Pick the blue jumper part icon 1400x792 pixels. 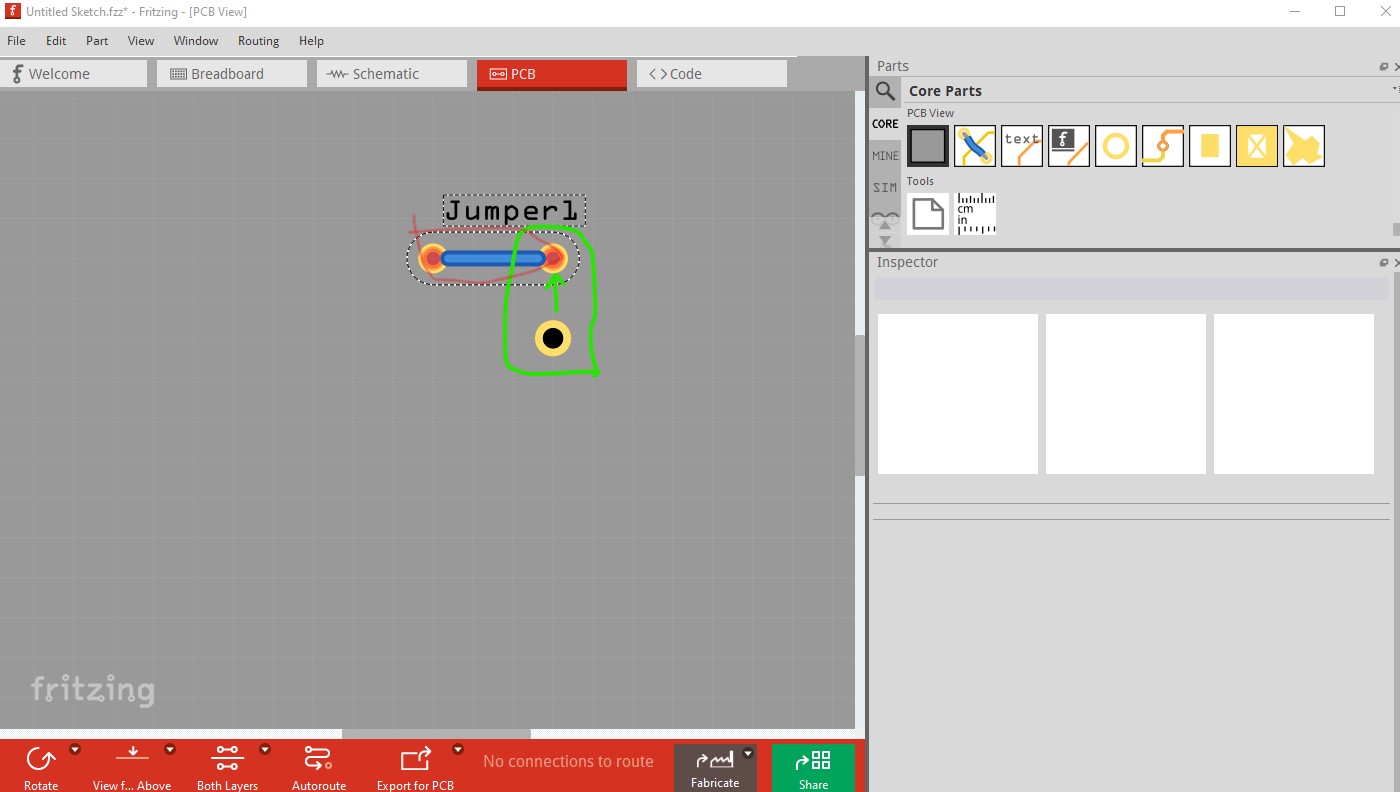point(975,146)
